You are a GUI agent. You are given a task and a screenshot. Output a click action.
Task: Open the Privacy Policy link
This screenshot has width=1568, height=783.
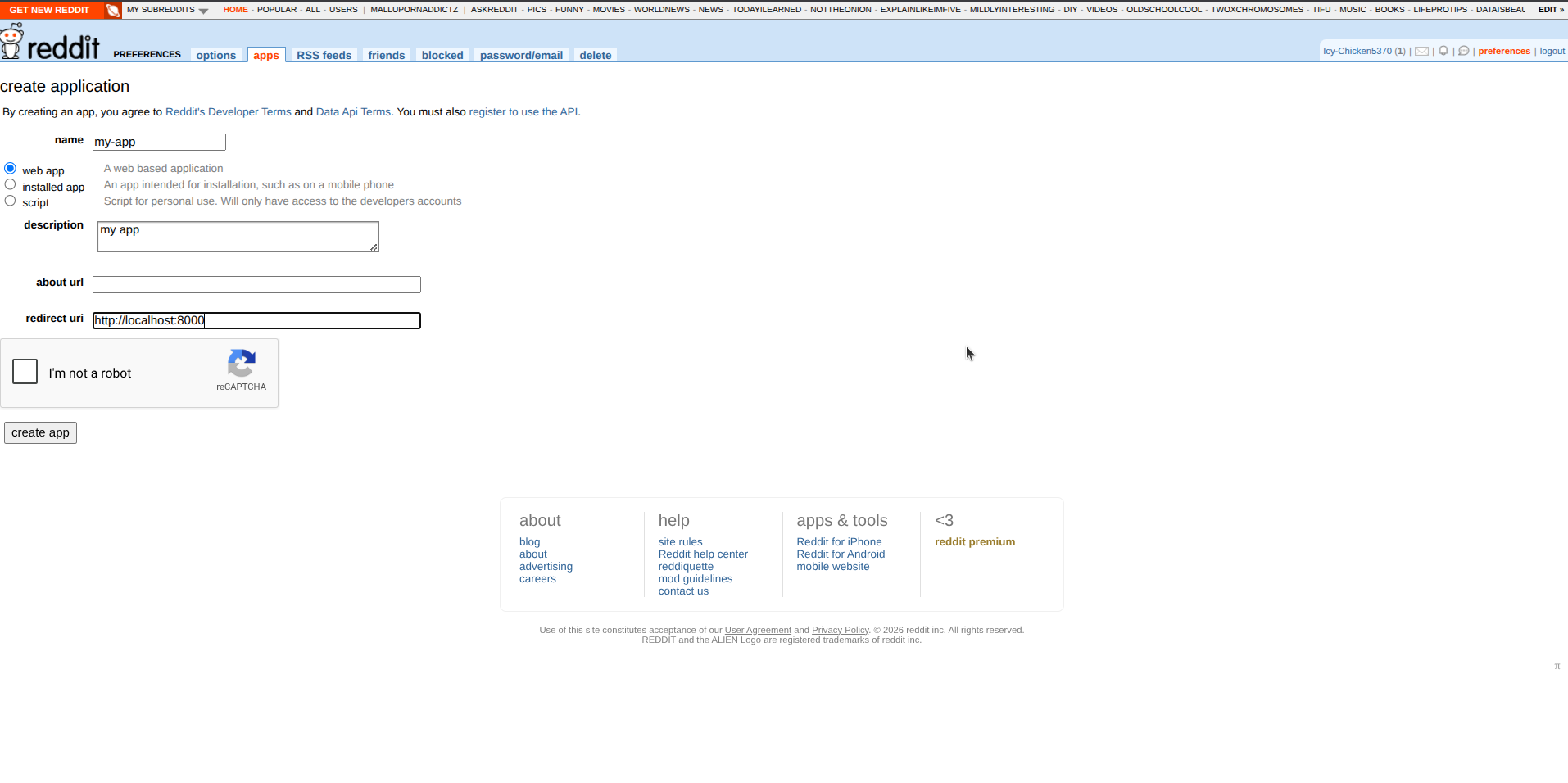point(840,631)
